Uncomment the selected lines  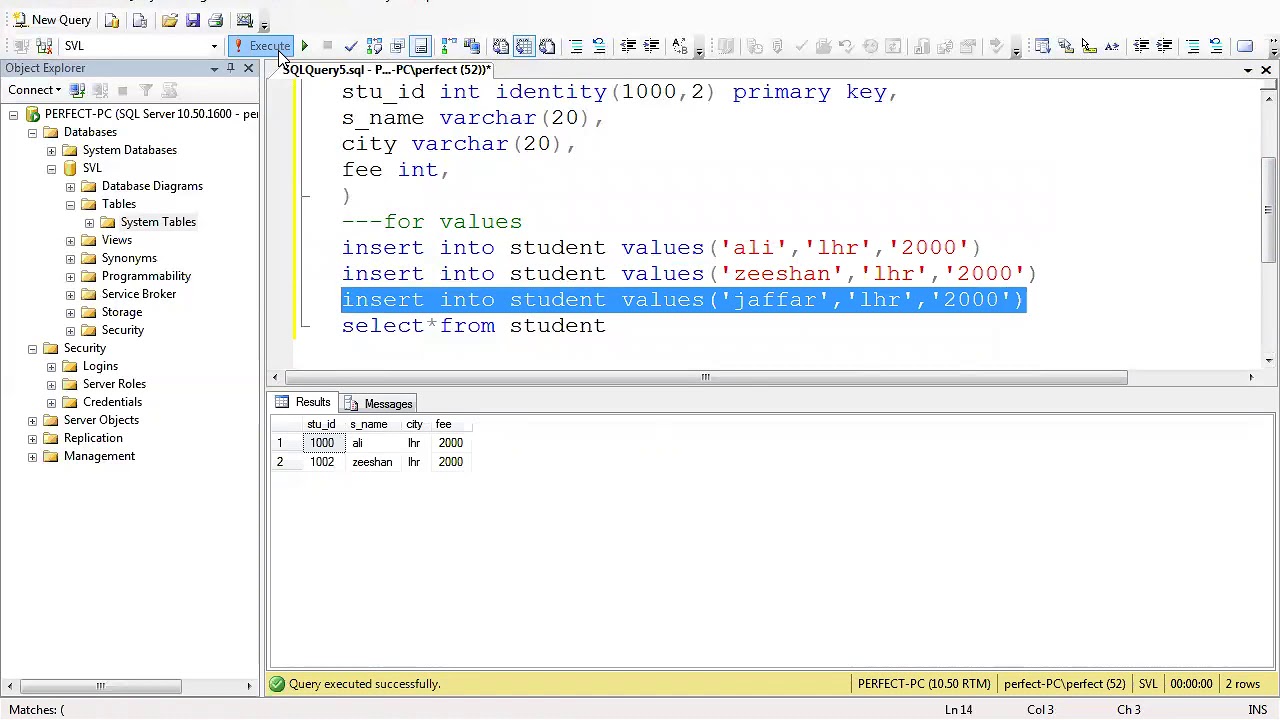coord(598,46)
